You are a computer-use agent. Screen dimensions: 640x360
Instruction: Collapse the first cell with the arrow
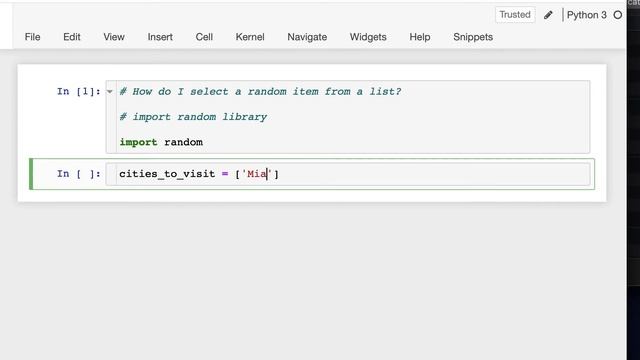click(x=109, y=91)
